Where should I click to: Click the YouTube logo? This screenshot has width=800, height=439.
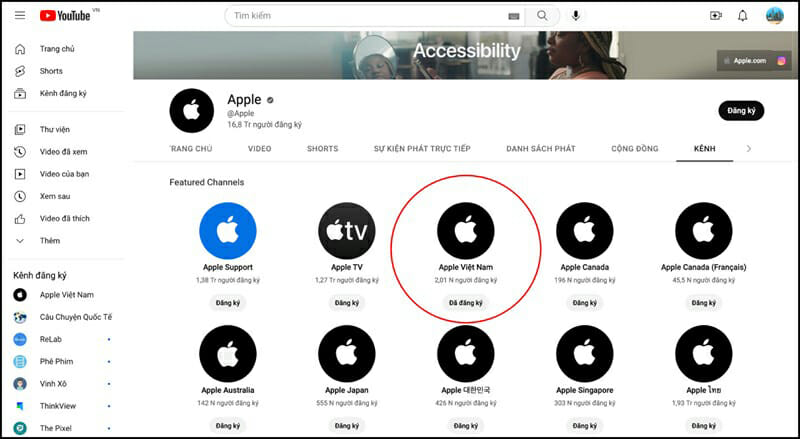coord(65,16)
